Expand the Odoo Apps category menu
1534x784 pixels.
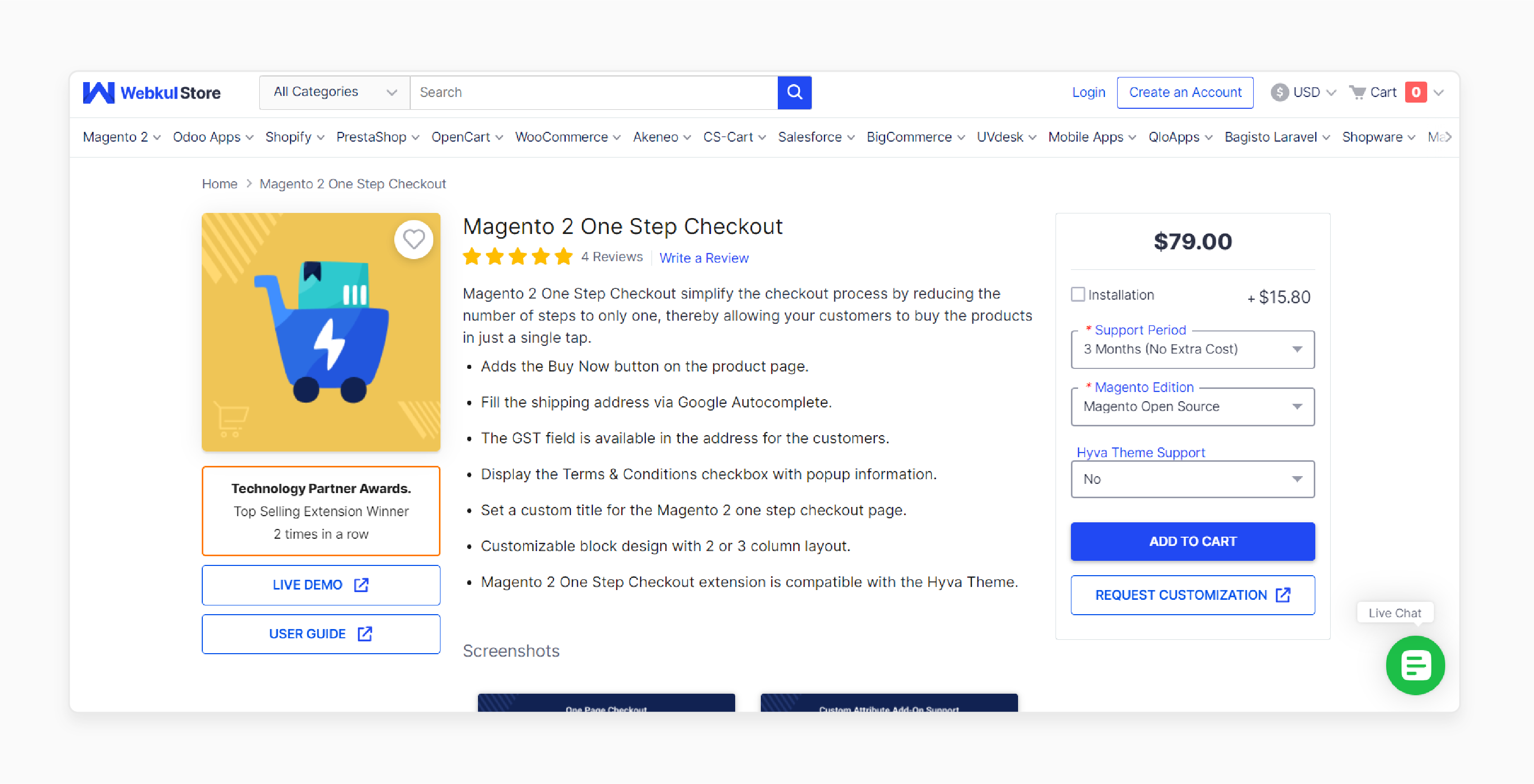[213, 137]
